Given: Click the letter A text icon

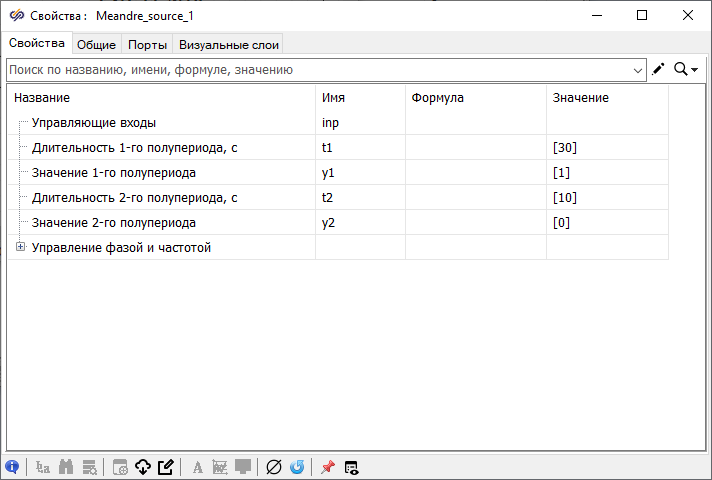Looking at the screenshot, I should click(197, 467).
